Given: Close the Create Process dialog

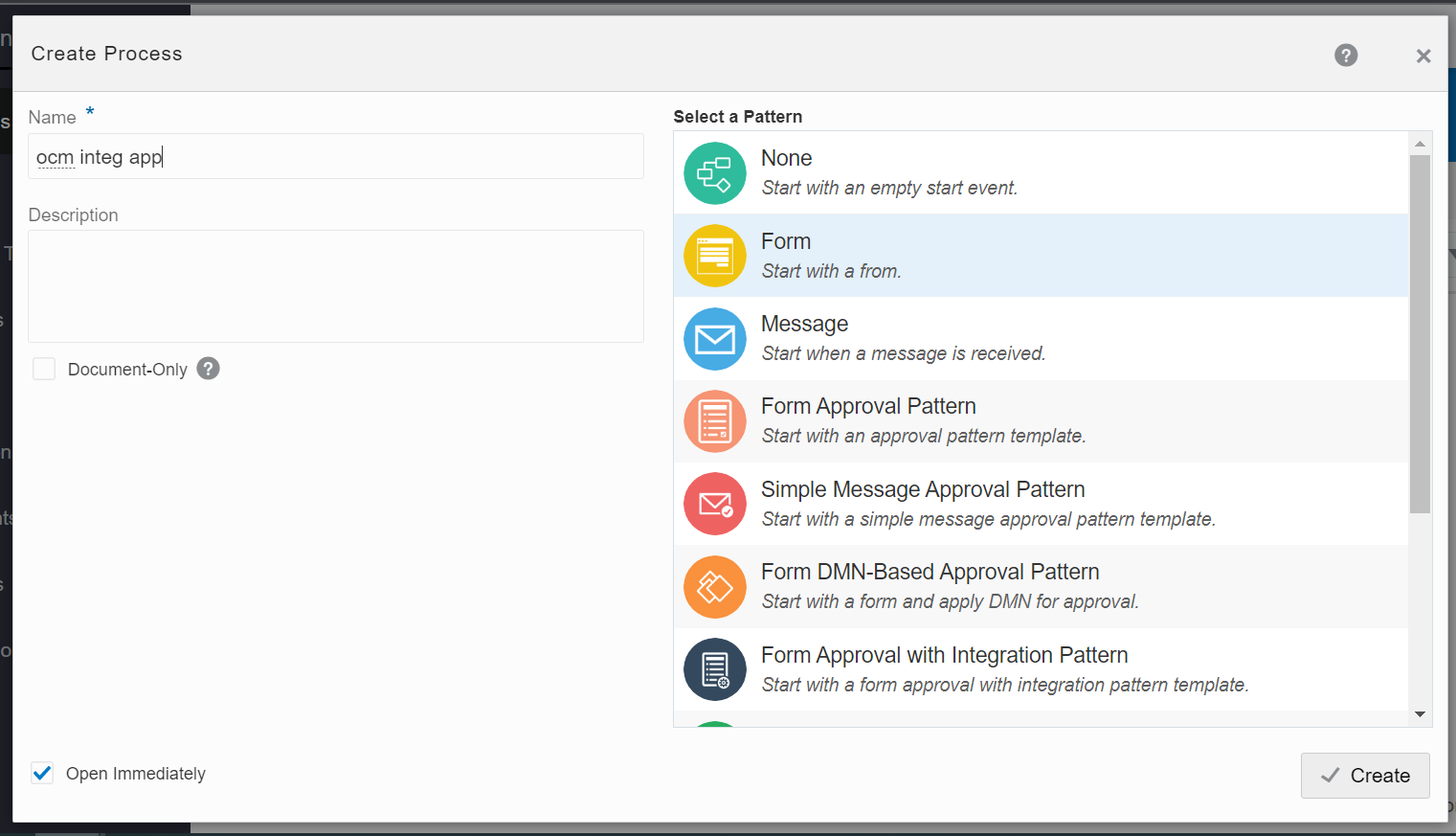Looking at the screenshot, I should click(x=1423, y=56).
